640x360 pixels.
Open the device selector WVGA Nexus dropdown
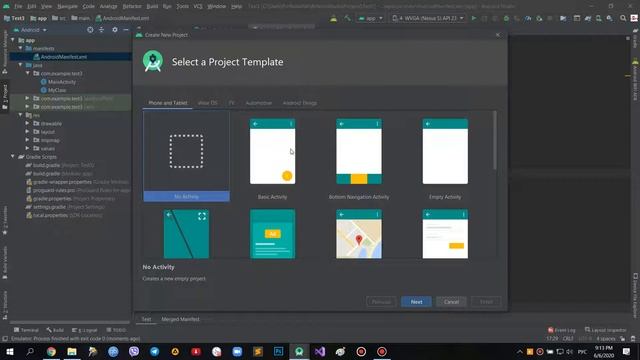pos(428,18)
